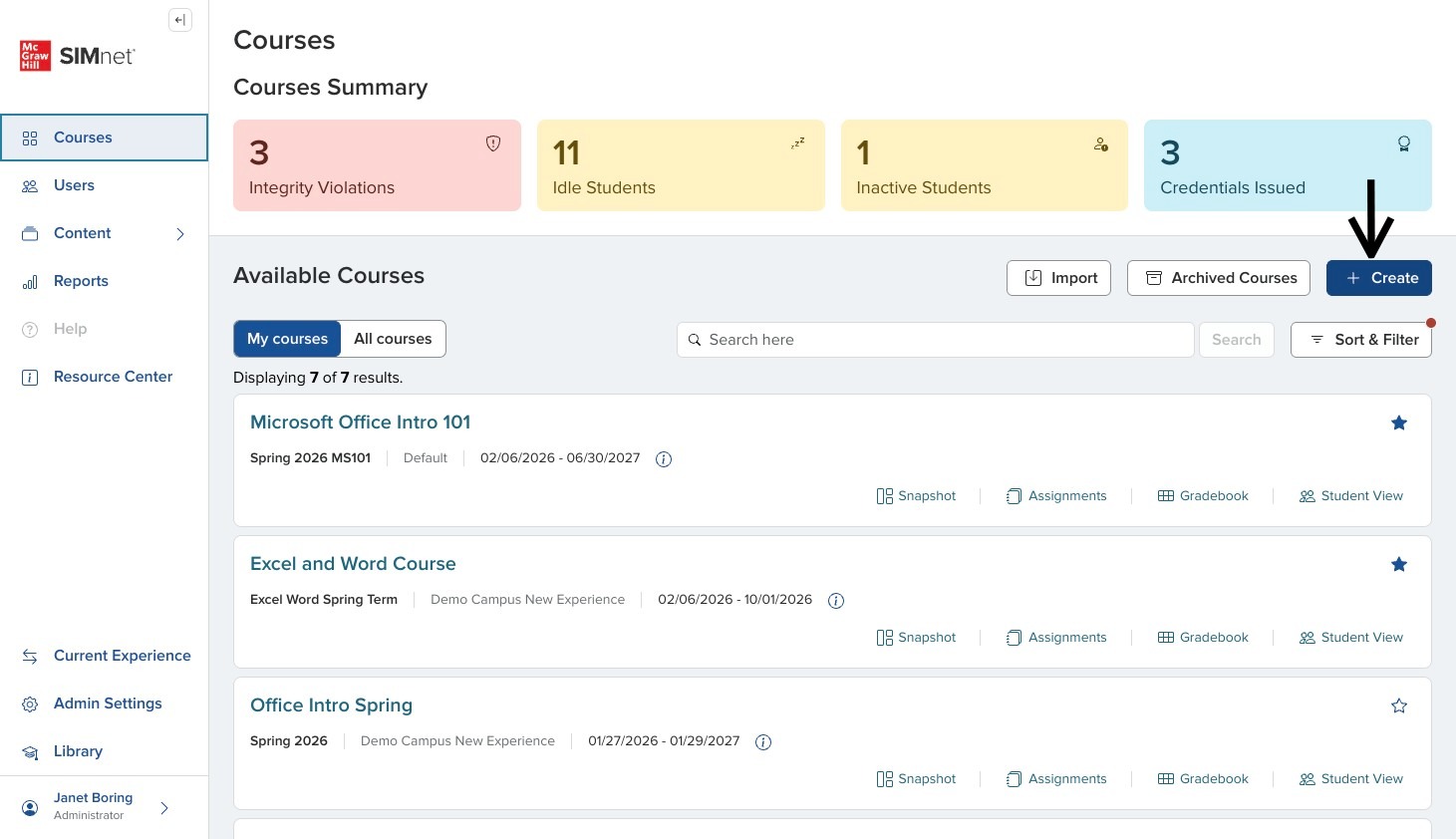
Task: Open Assignments for Excel and Word Course
Action: coord(1056,638)
